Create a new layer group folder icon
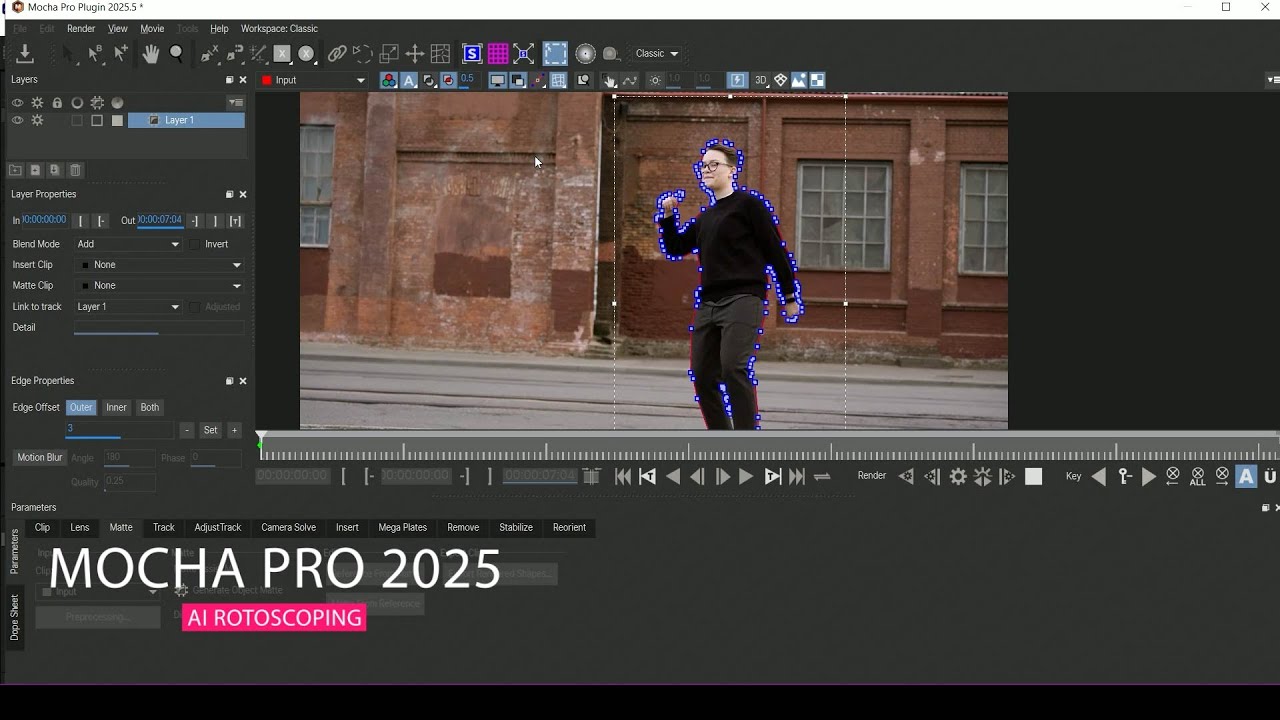This screenshot has width=1280, height=720. (x=15, y=171)
